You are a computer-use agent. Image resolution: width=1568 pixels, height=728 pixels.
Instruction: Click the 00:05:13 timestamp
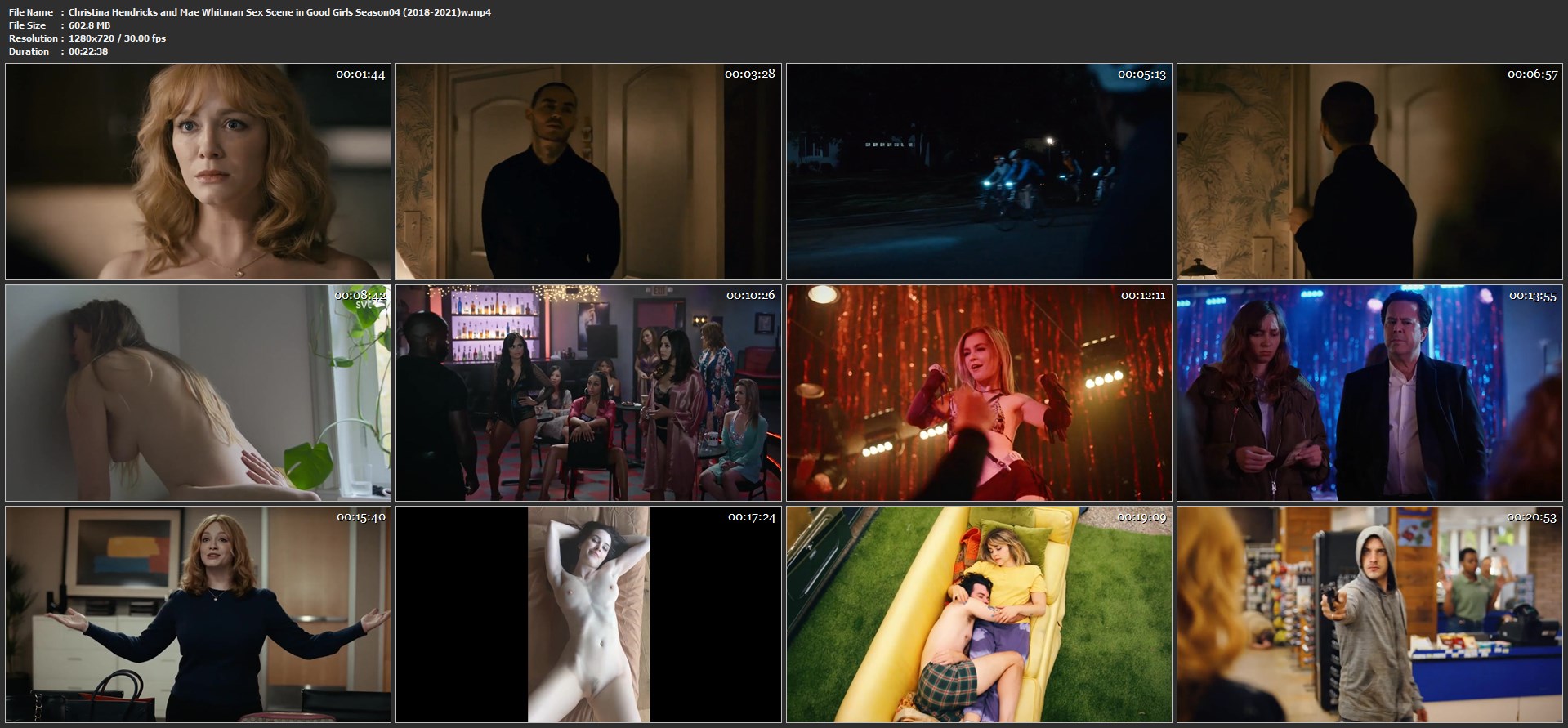[x=1141, y=74]
